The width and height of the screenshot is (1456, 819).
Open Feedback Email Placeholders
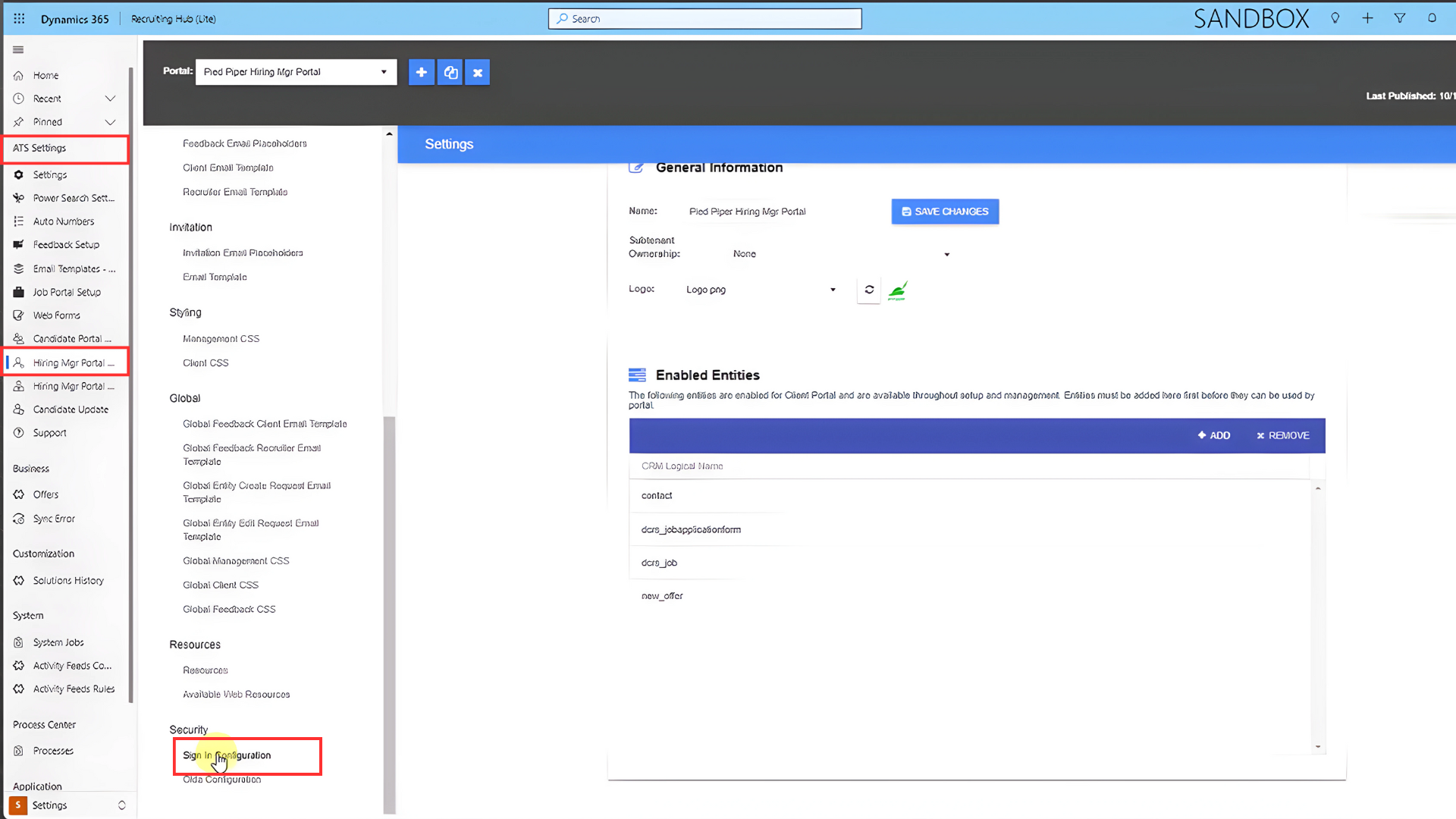(245, 144)
